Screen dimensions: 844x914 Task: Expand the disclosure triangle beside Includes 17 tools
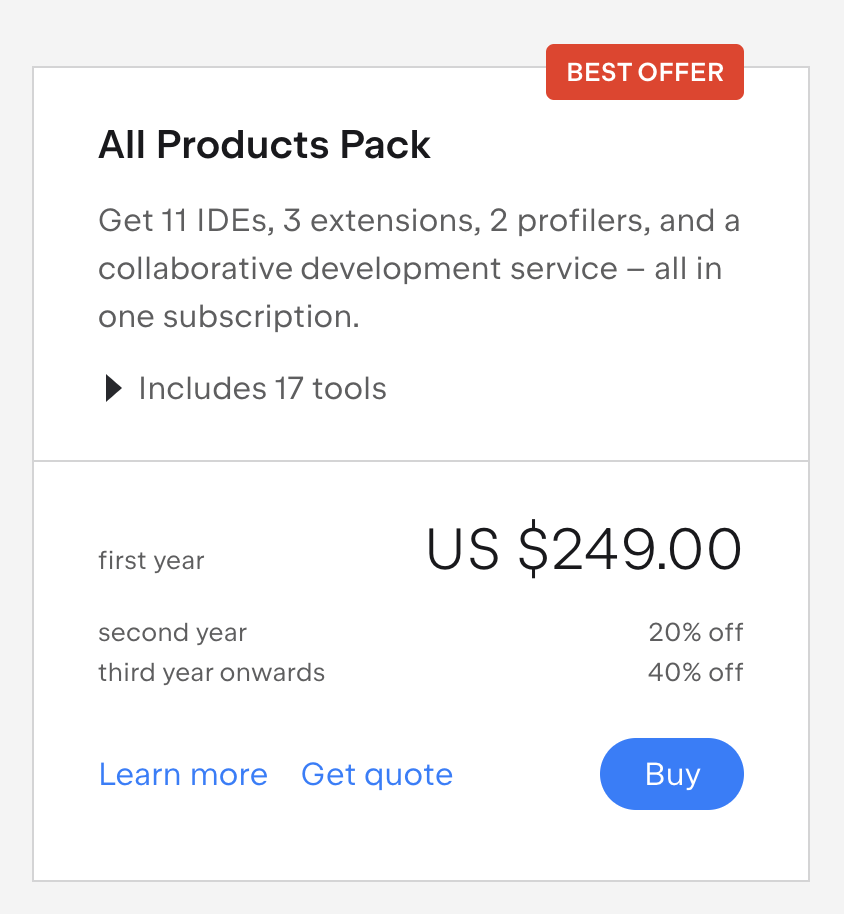coord(113,389)
